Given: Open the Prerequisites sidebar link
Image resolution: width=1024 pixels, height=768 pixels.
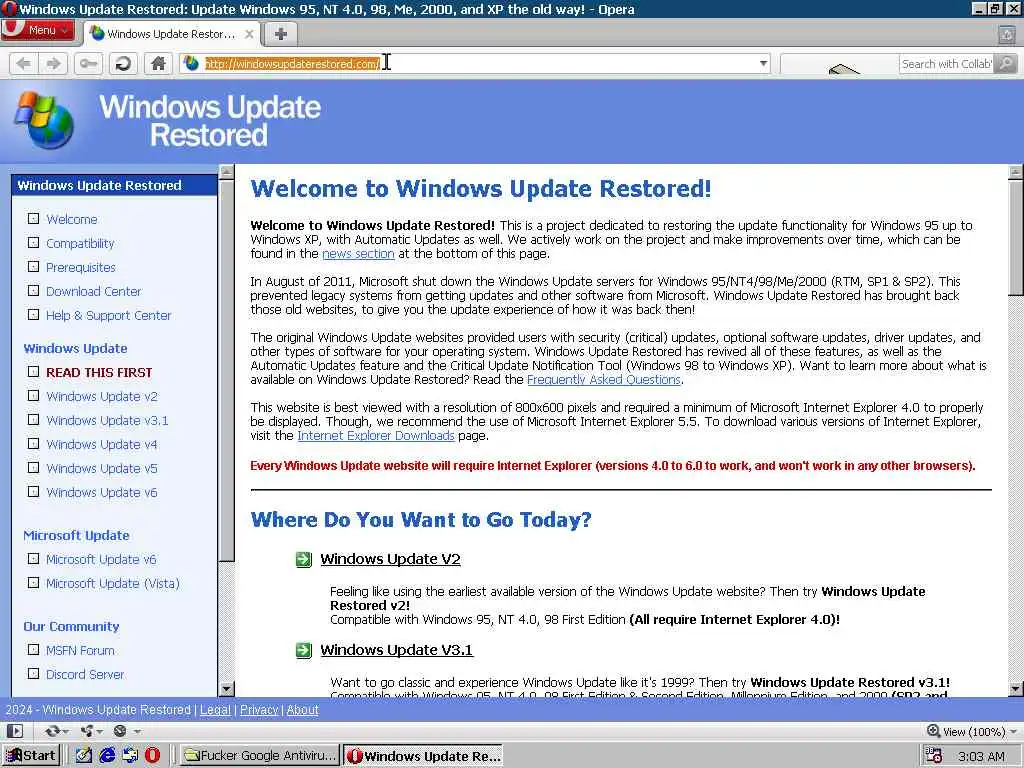Looking at the screenshot, I should pyautogui.click(x=80, y=267).
